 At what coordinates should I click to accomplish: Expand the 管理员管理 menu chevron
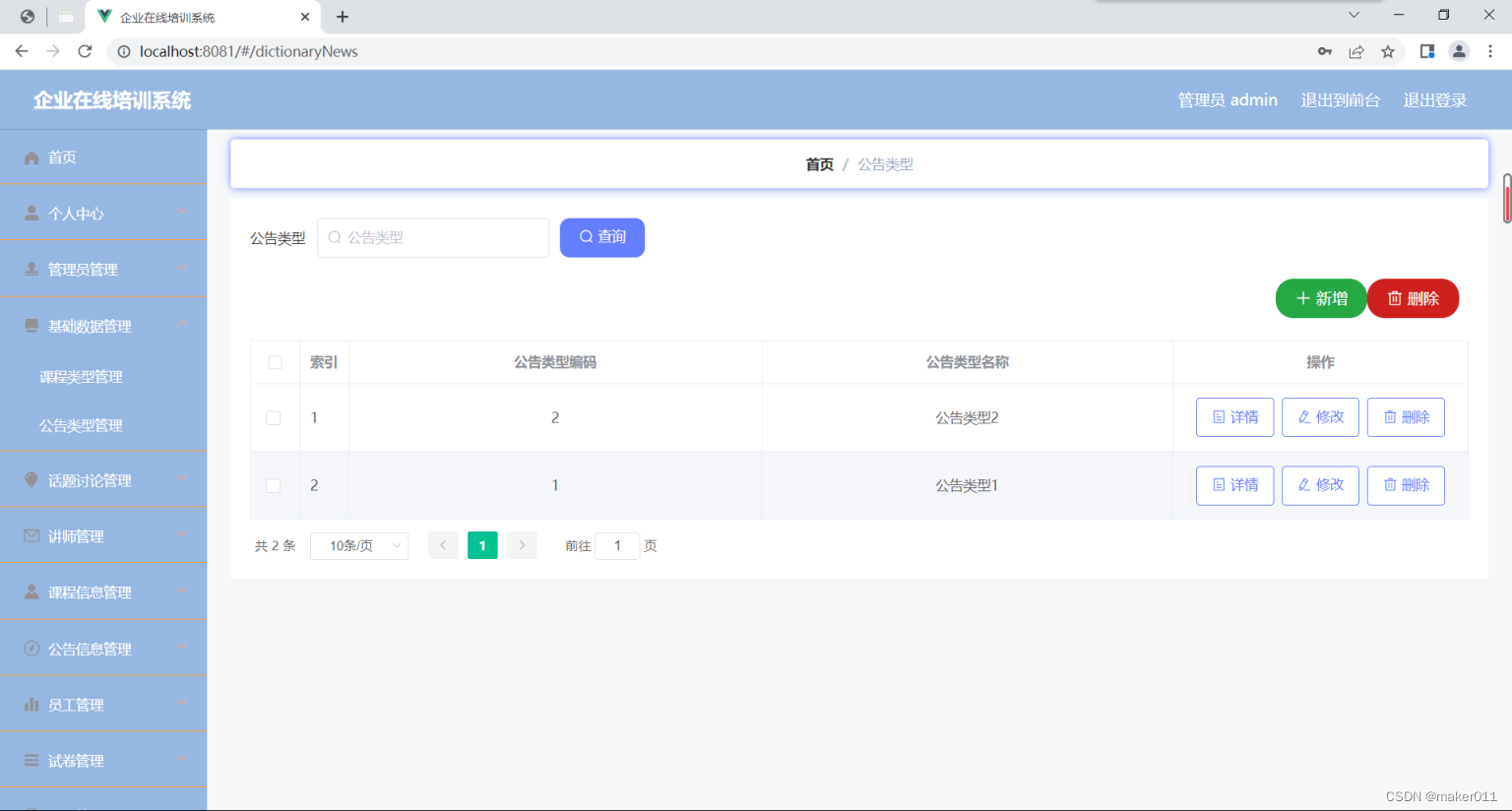[x=182, y=268]
